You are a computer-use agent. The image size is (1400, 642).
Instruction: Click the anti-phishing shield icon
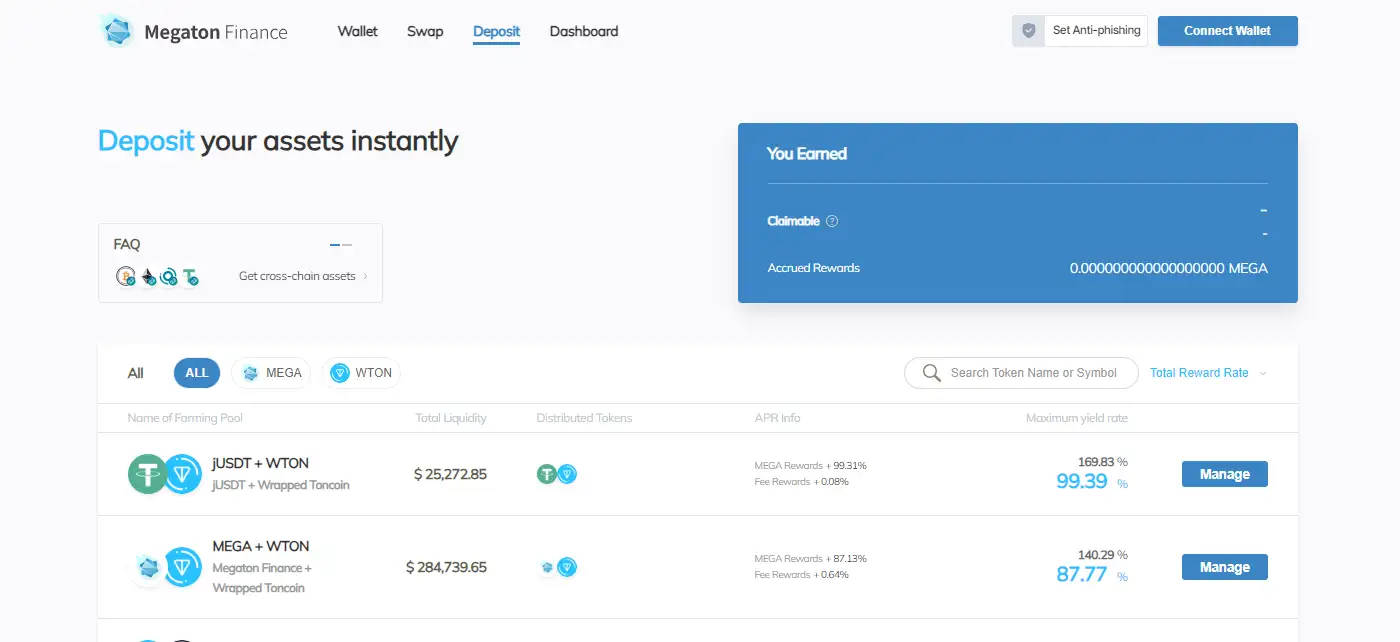click(x=1028, y=31)
